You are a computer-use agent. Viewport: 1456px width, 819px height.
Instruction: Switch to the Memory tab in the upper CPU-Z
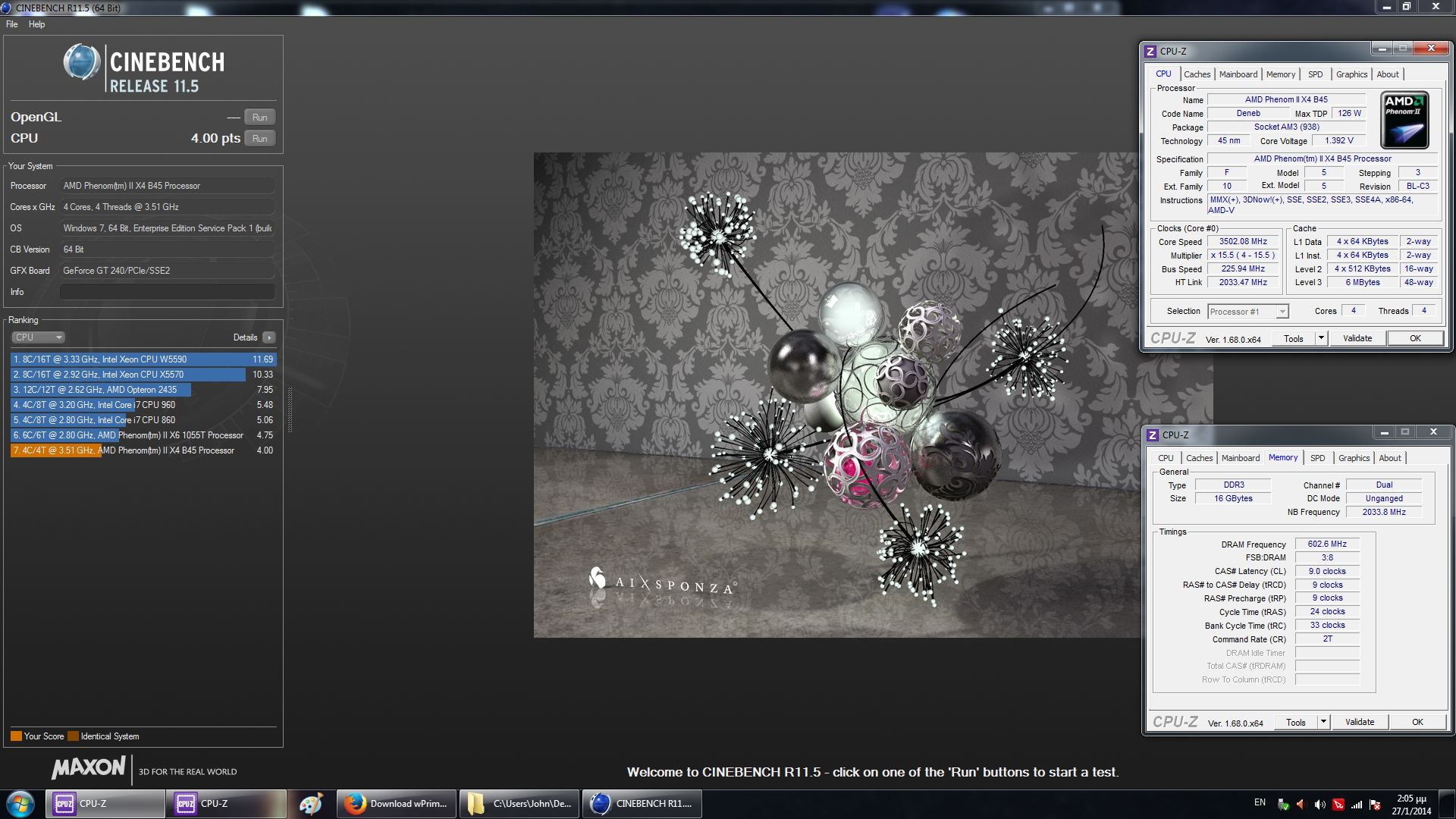pyautogui.click(x=1281, y=74)
